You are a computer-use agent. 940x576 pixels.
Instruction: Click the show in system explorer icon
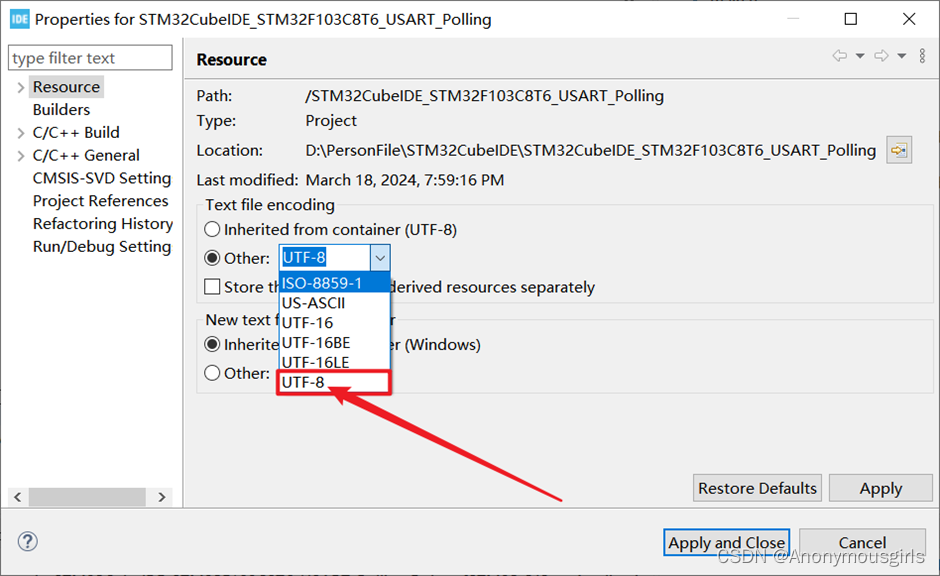tap(899, 150)
